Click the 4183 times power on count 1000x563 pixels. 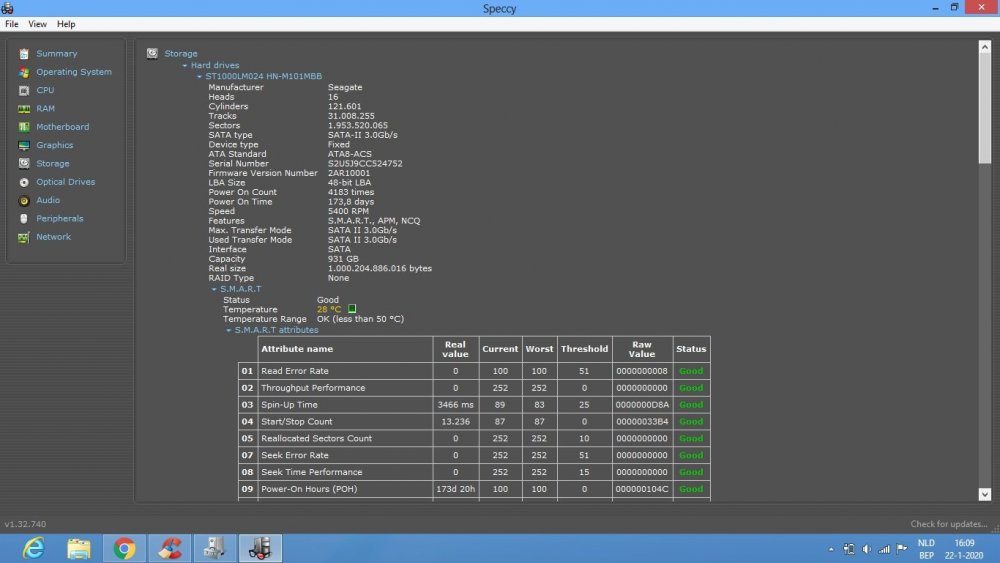tap(351, 192)
